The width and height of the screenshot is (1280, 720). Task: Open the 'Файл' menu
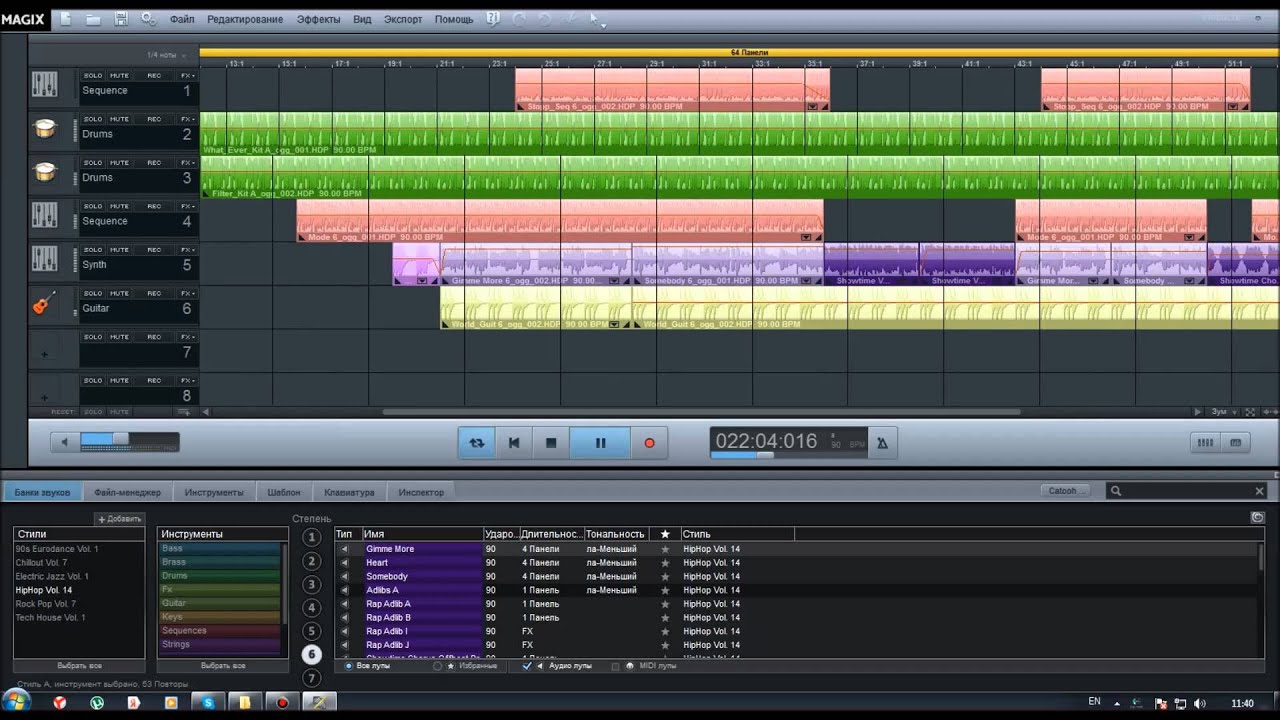pos(182,19)
